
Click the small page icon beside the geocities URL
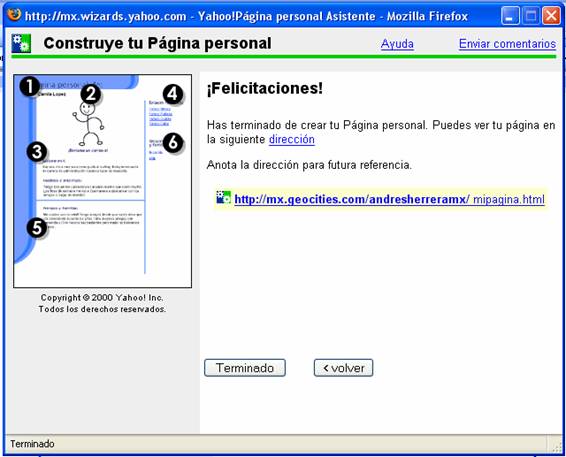click(223, 197)
